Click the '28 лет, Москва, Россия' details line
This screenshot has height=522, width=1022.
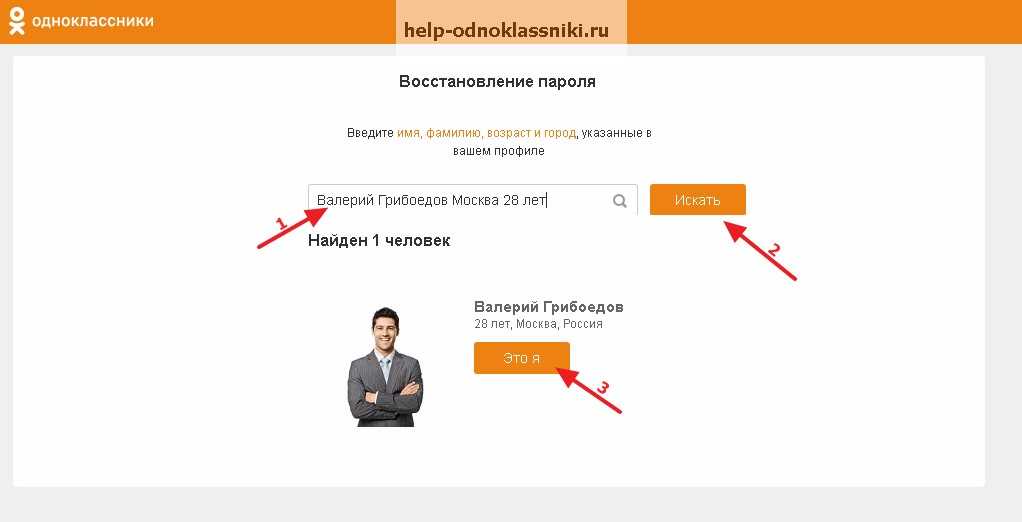[538, 324]
